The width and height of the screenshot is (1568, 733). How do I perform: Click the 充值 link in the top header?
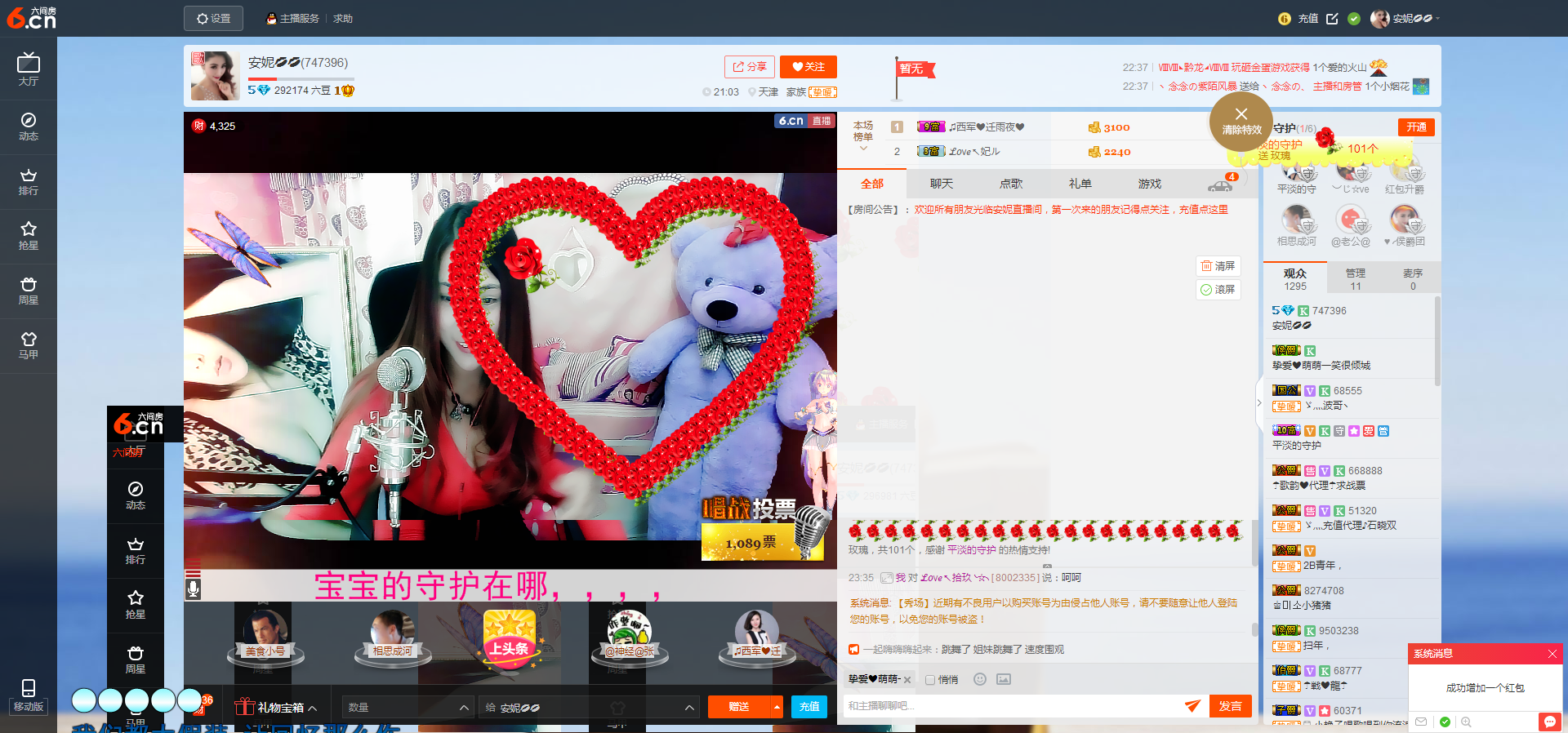click(1308, 18)
